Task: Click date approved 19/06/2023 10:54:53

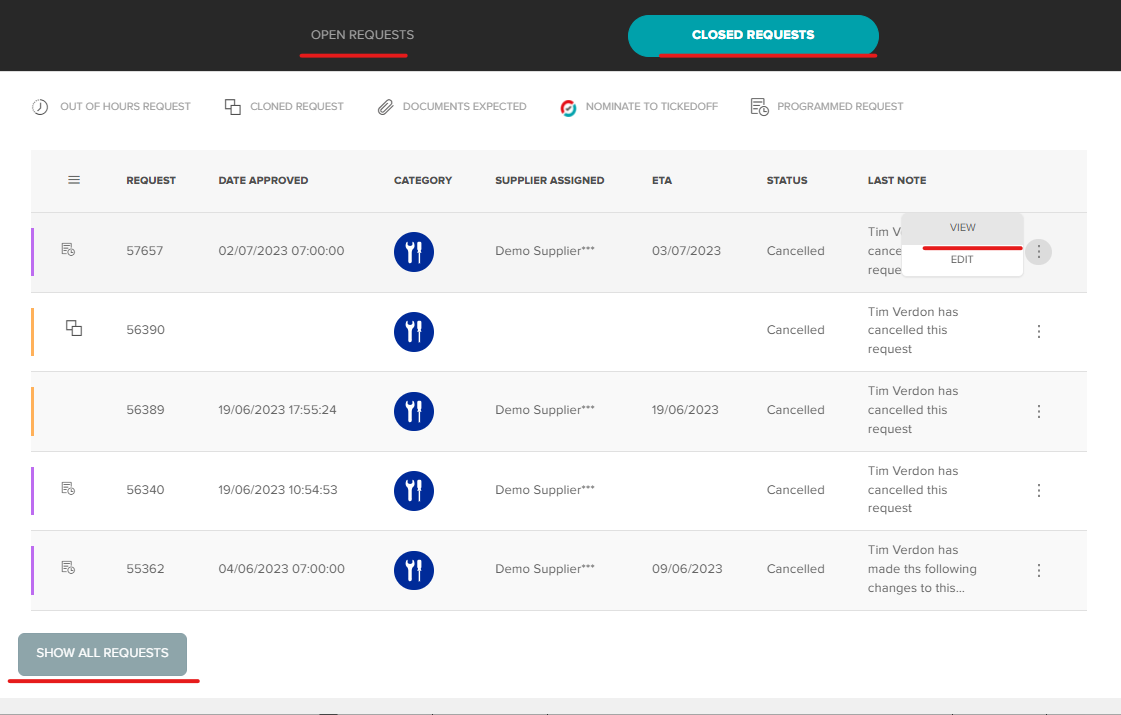Action: click(x=277, y=490)
